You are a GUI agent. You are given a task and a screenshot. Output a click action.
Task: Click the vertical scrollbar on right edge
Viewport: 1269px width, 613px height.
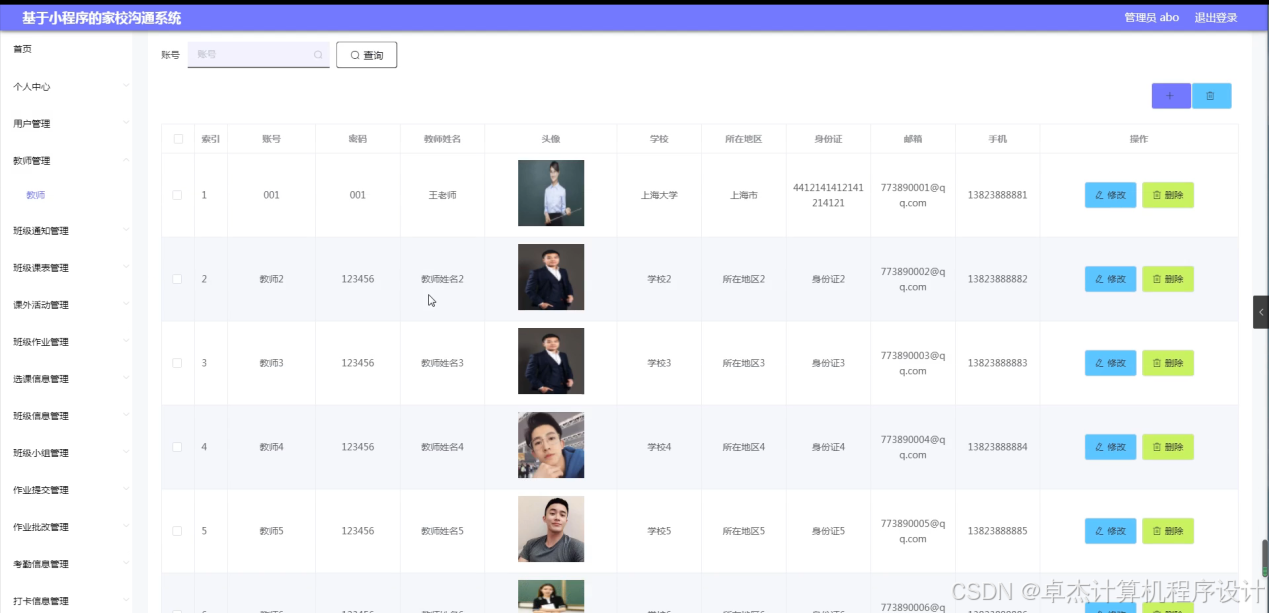[x=1264, y=557]
